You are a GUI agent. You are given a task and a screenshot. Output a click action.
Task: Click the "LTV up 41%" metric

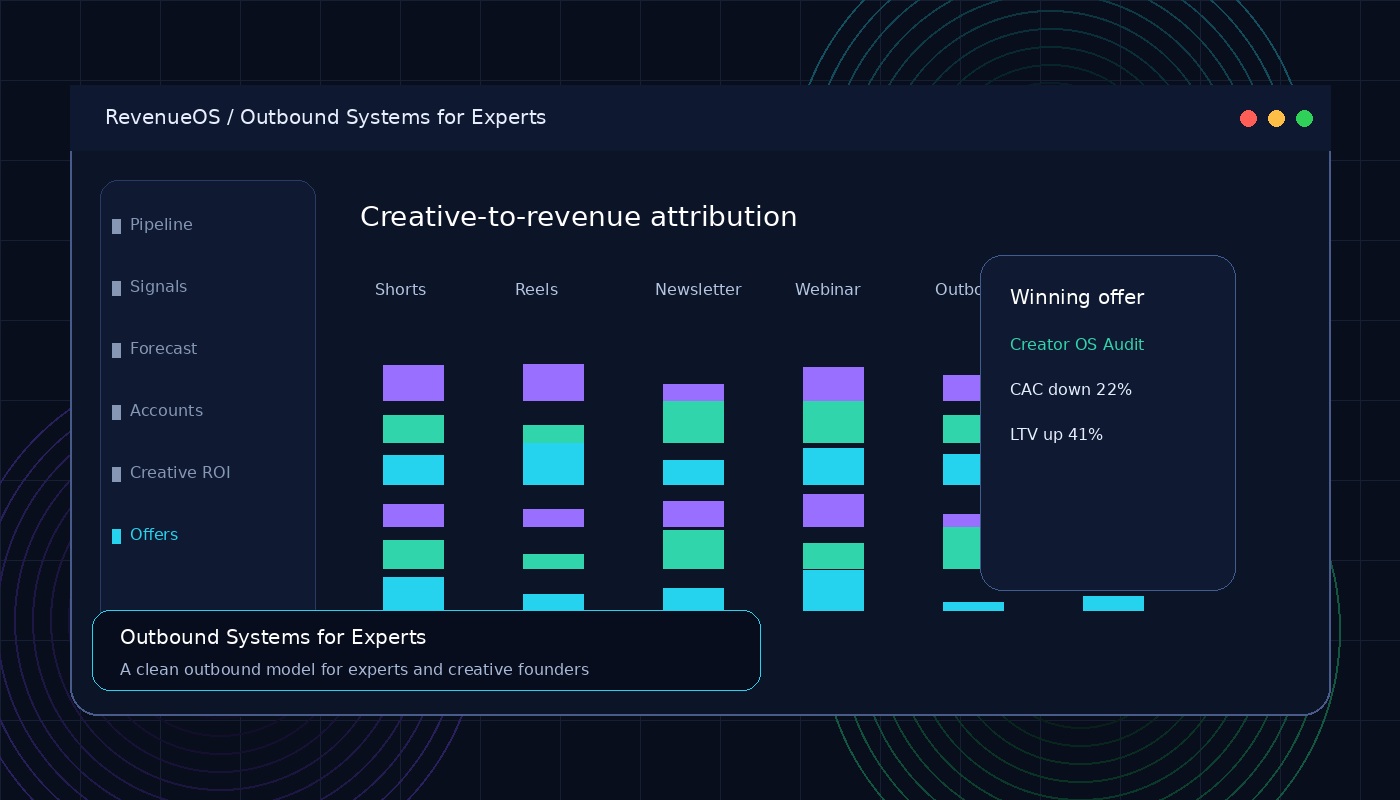1056,435
